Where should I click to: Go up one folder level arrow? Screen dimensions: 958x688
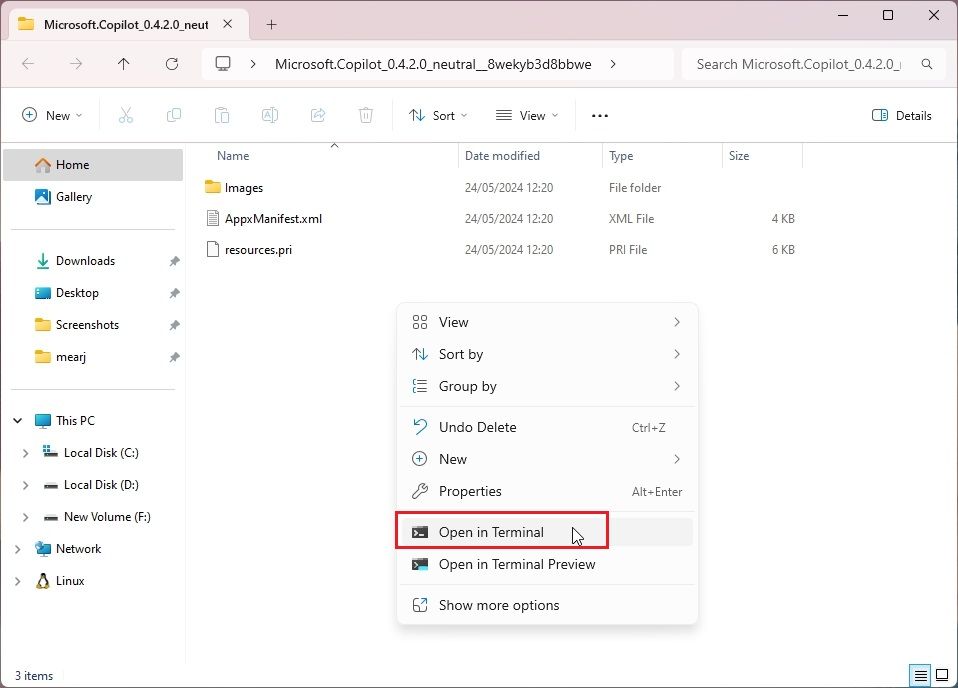pos(123,64)
